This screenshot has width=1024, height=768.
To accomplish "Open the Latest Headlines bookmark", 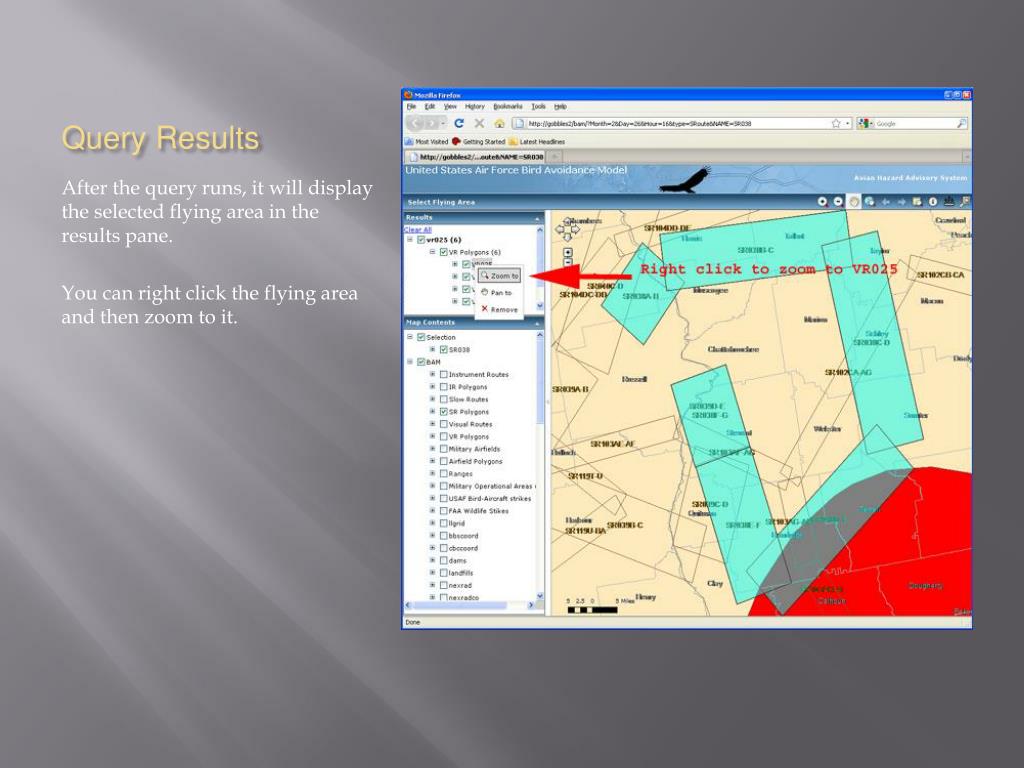I will (537, 142).
